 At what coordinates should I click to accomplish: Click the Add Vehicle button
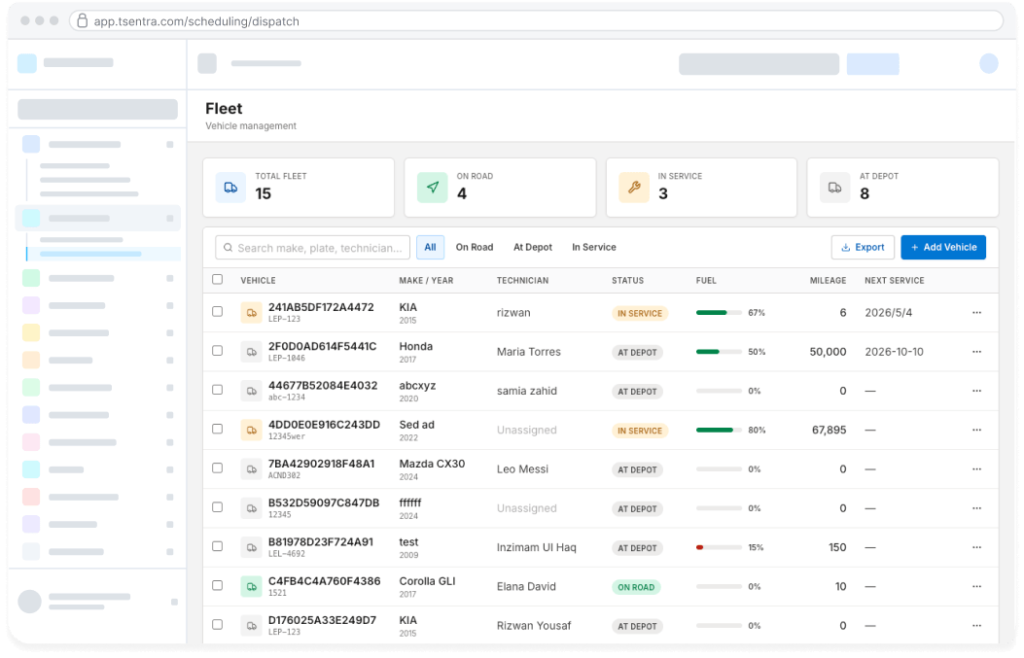pyautogui.click(x=943, y=247)
